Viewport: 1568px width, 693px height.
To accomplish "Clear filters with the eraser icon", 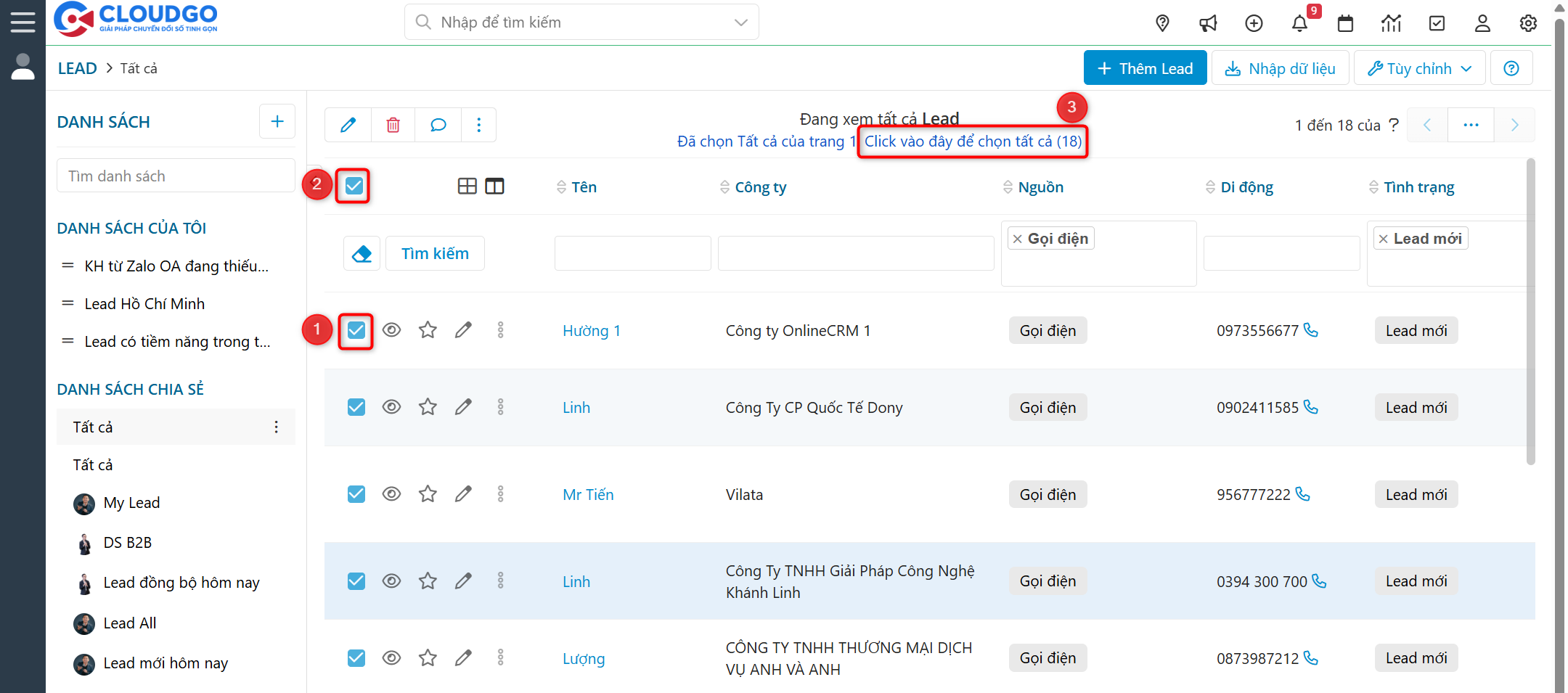I will click(362, 253).
